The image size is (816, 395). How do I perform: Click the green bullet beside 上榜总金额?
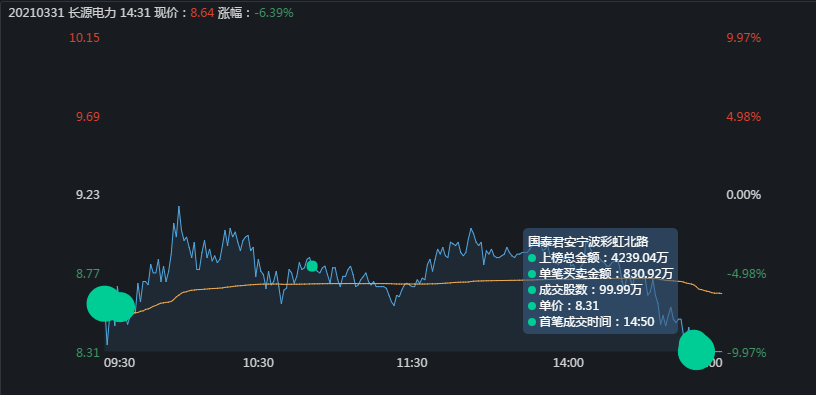click(532, 258)
